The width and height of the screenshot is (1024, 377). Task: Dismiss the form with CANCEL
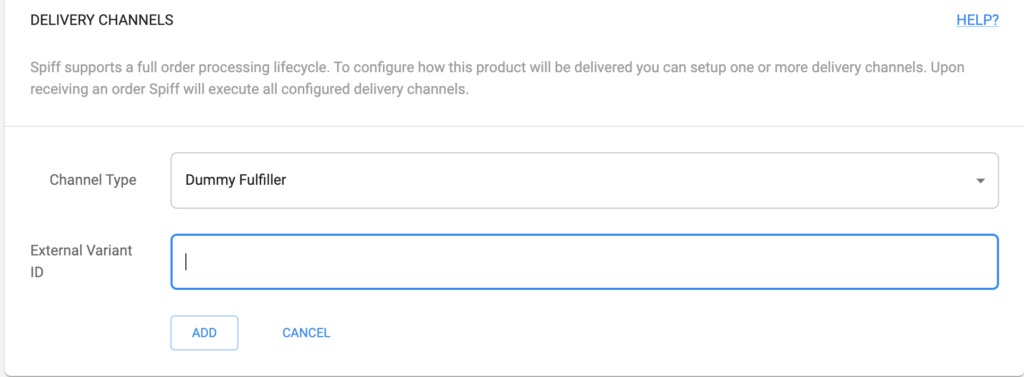click(x=306, y=333)
